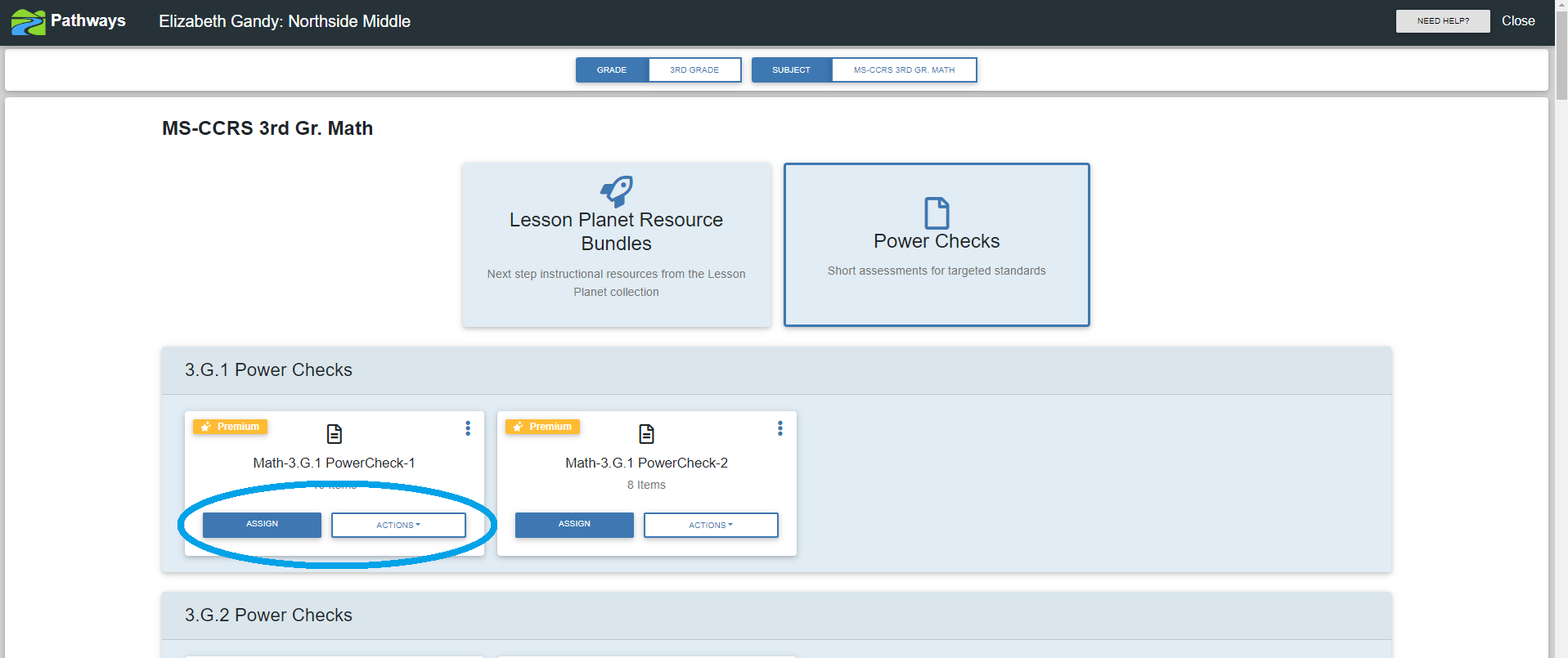Screen dimensions: 1568x658
Task: Assign Math-3.G.1 PowerCheck-2
Action: click(x=574, y=525)
